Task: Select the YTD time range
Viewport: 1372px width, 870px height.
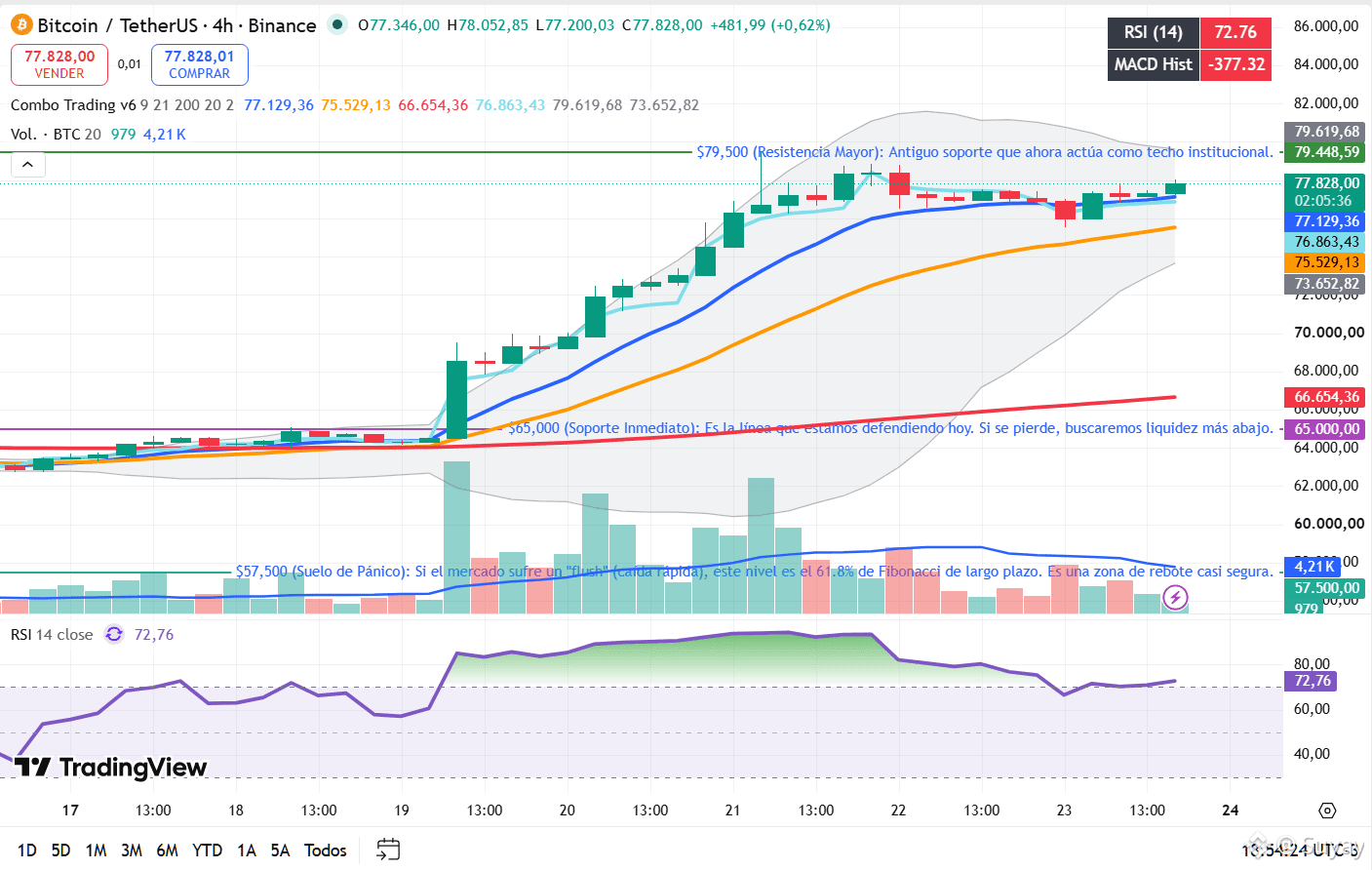Action: (208, 850)
